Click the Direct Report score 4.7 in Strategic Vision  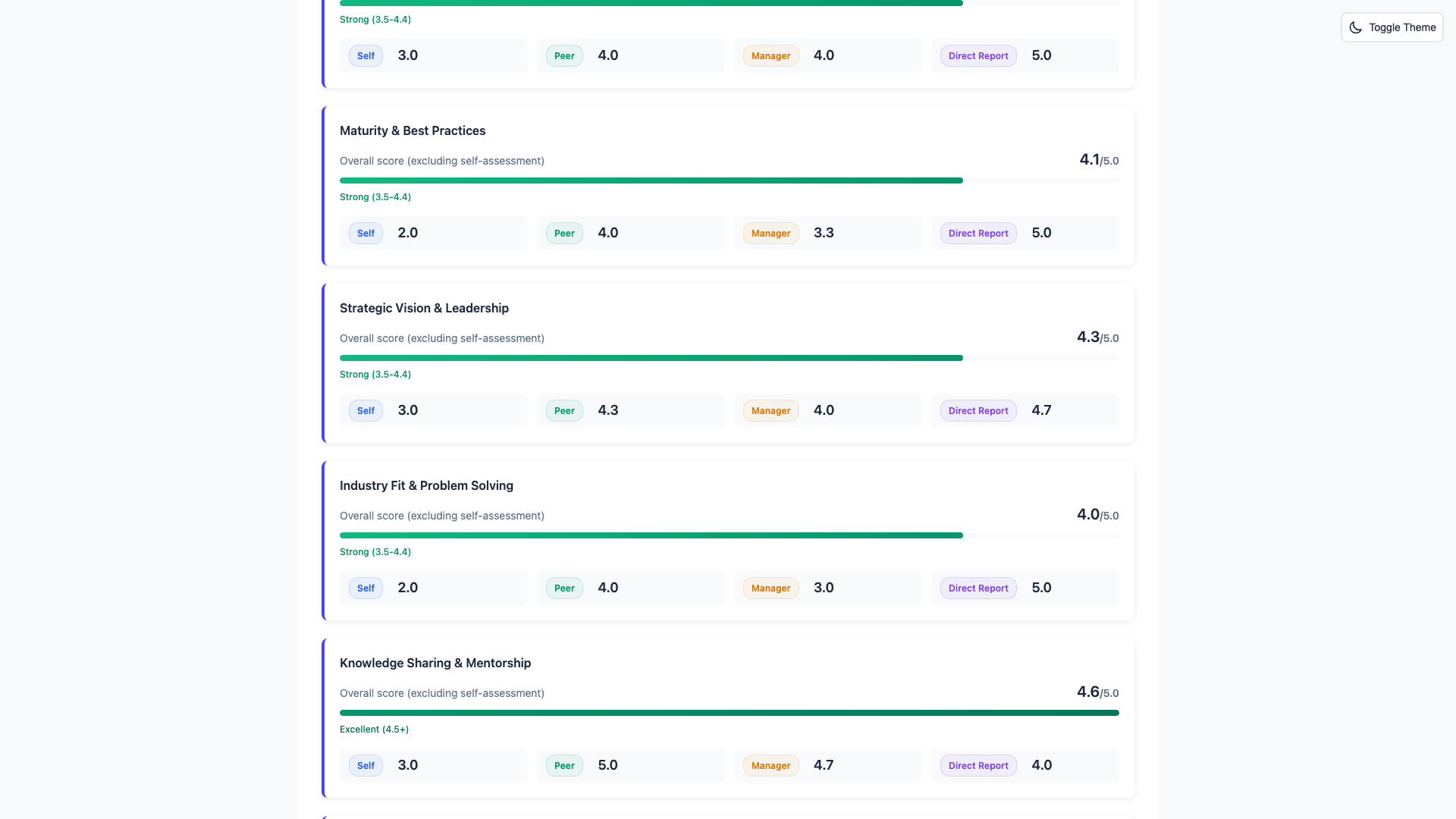[1041, 410]
